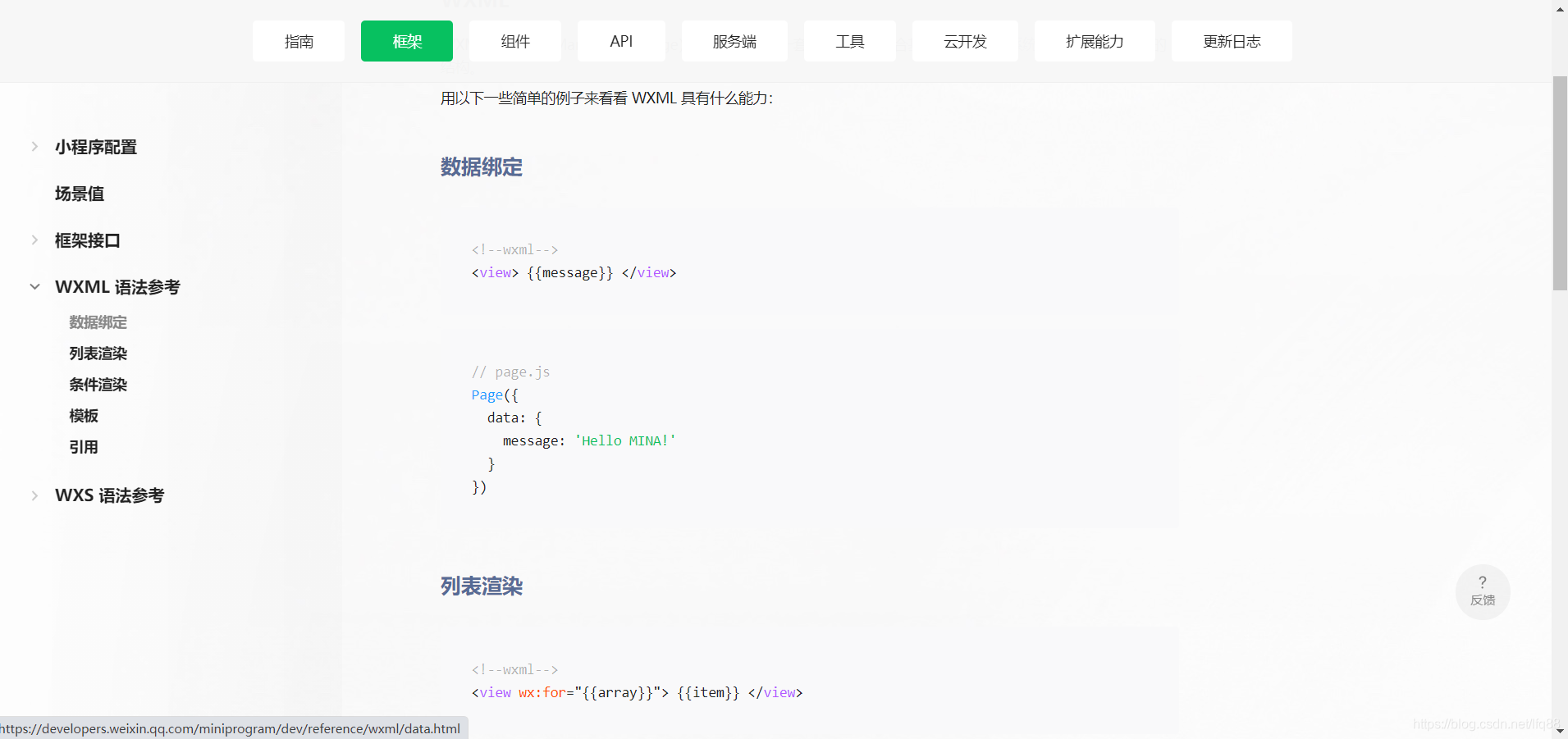1568x739 pixels.
Task: Switch to the 组件 tab
Action: (x=515, y=41)
